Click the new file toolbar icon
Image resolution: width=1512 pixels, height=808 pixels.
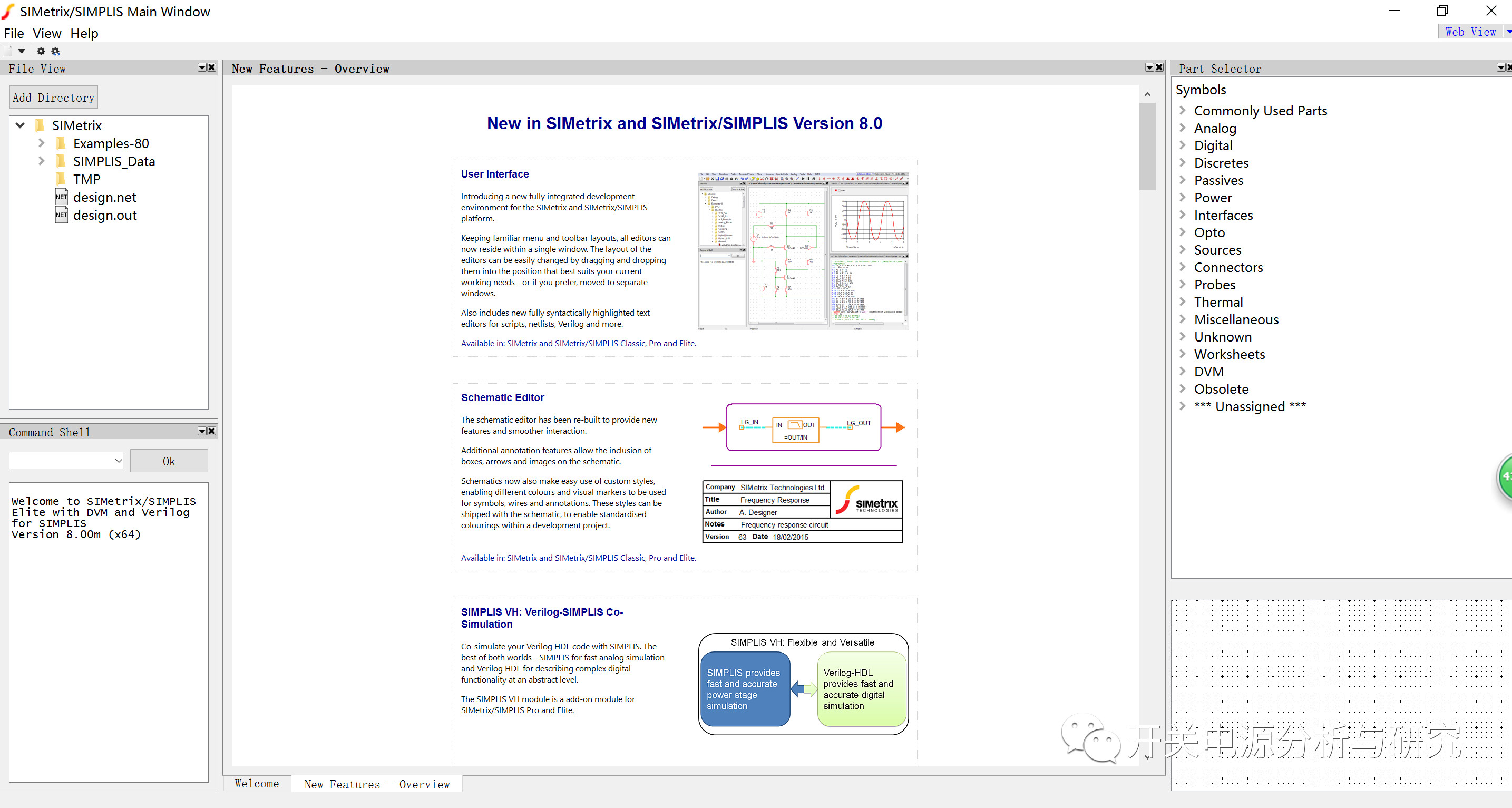pyautogui.click(x=8, y=51)
